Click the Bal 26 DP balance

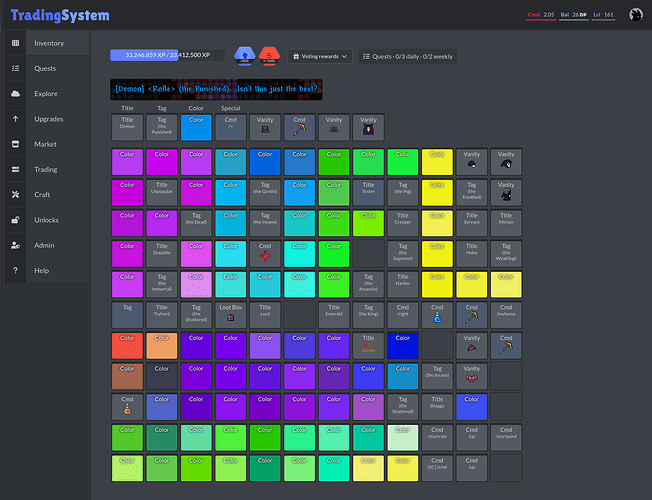point(573,15)
